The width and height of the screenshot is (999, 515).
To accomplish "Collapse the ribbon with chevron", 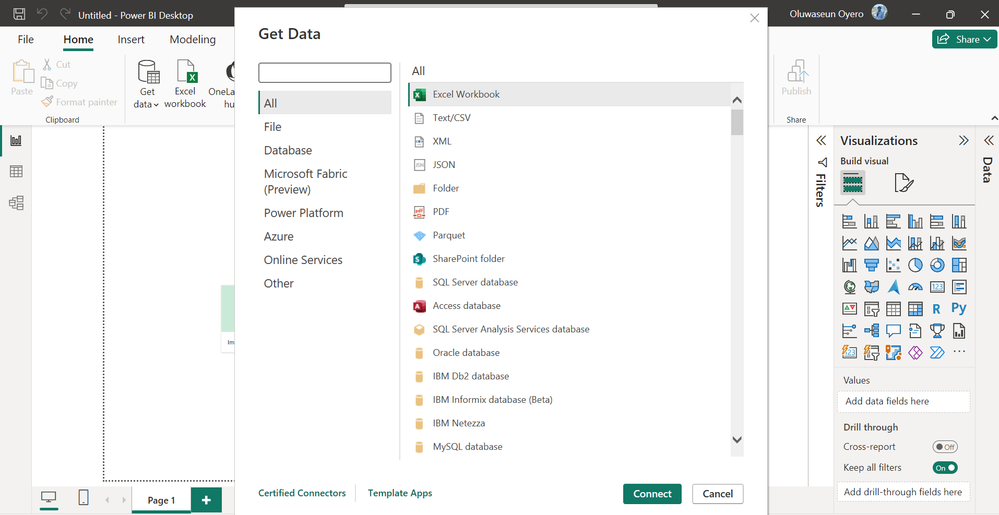I will pos(995,118).
